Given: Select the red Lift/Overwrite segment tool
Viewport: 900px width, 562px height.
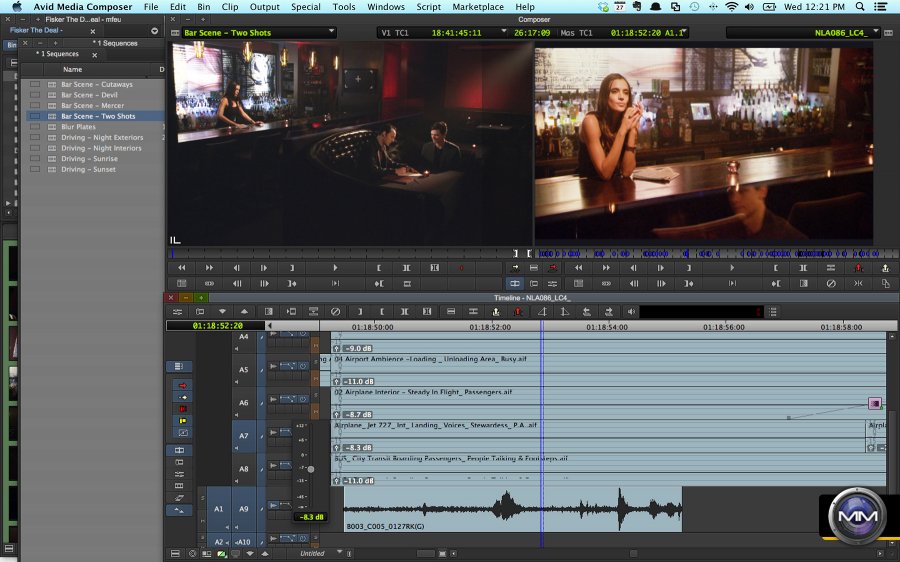Looking at the screenshot, I should [182, 385].
